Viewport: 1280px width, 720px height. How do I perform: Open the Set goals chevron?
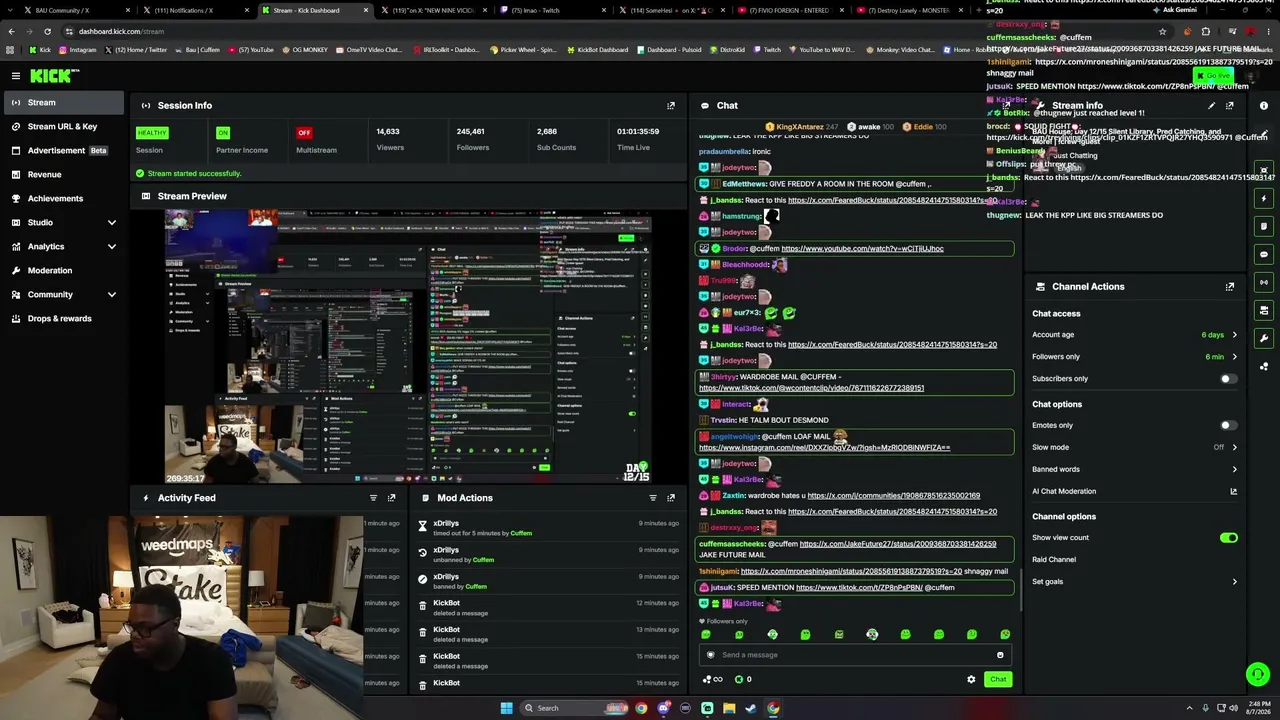tap(1234, 582)
